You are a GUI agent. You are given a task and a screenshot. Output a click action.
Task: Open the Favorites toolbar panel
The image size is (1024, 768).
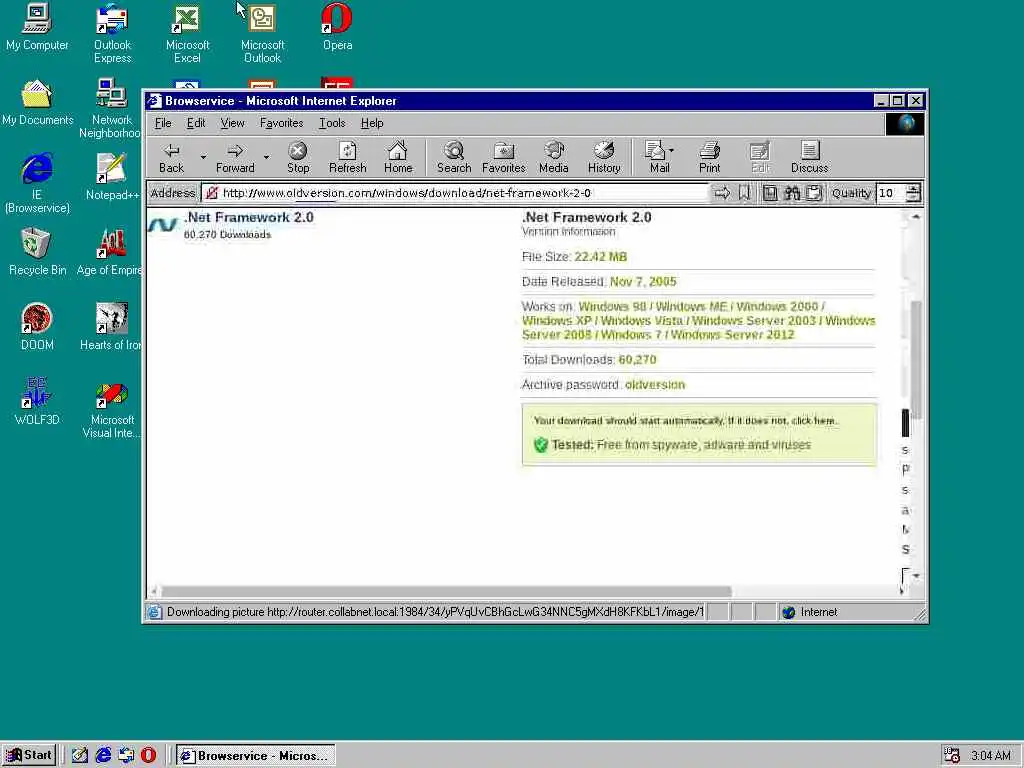tap(504, 157)
